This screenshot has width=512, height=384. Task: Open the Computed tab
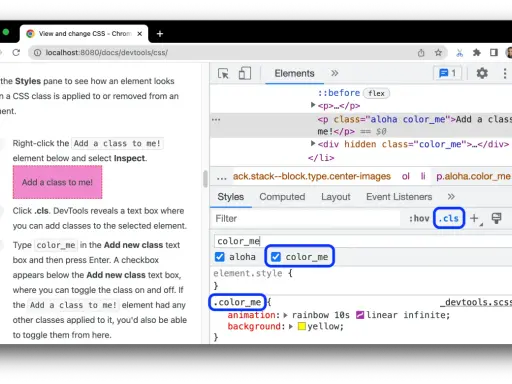pyautogui.click(x=282, y=197)
